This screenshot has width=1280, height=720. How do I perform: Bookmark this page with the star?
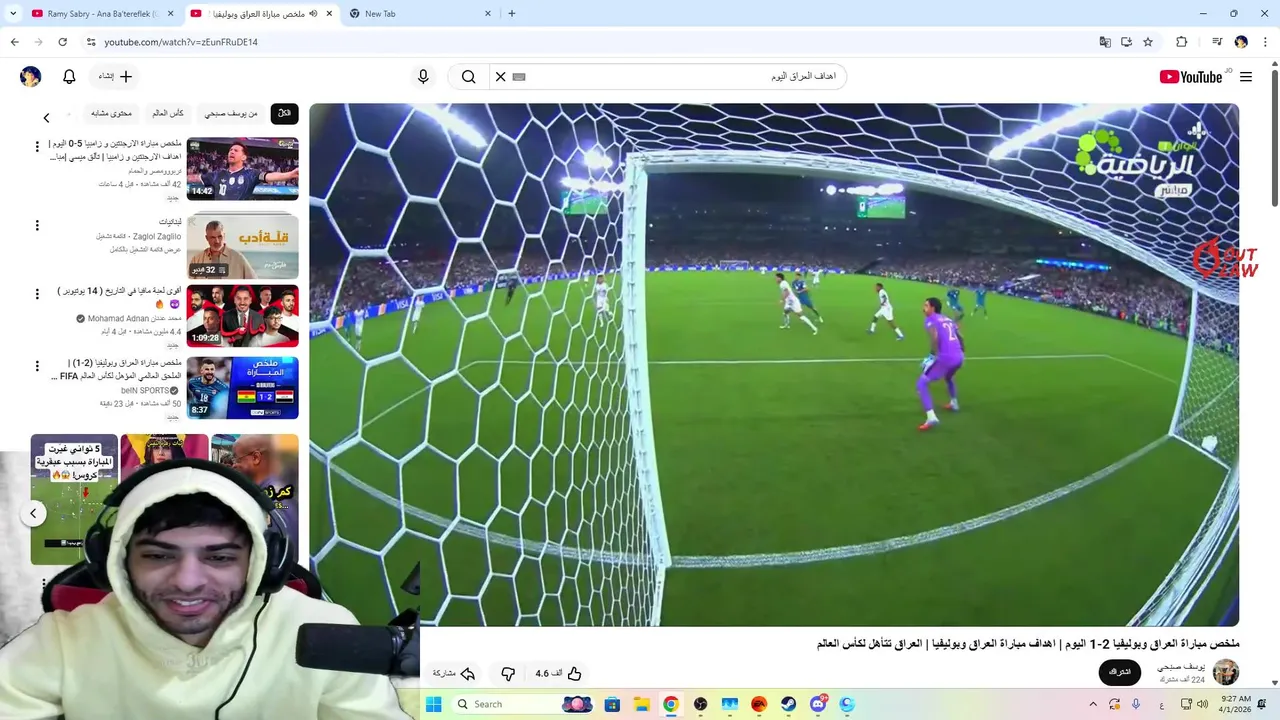coord(1148,42)
